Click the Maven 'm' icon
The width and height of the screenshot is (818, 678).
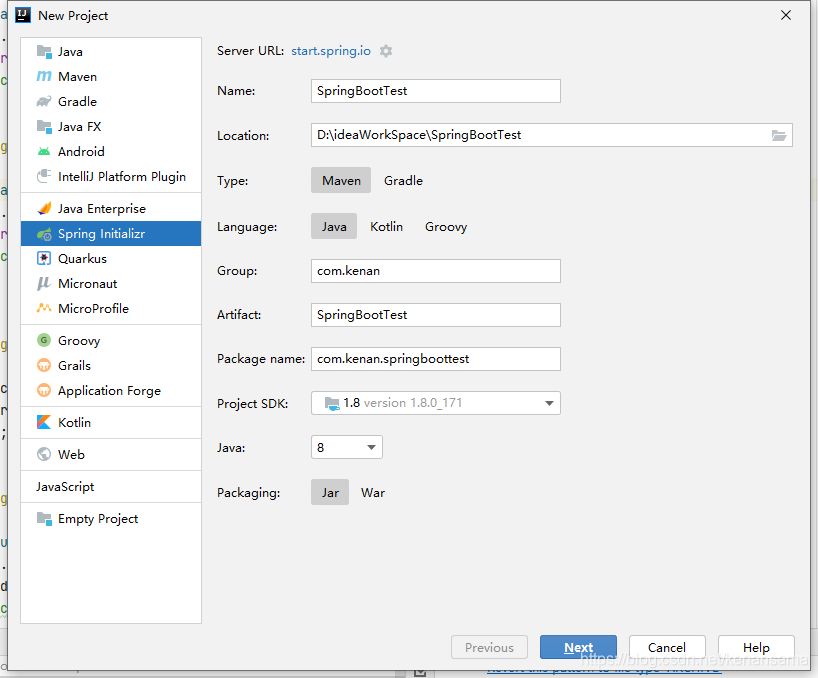coord(44,77)
